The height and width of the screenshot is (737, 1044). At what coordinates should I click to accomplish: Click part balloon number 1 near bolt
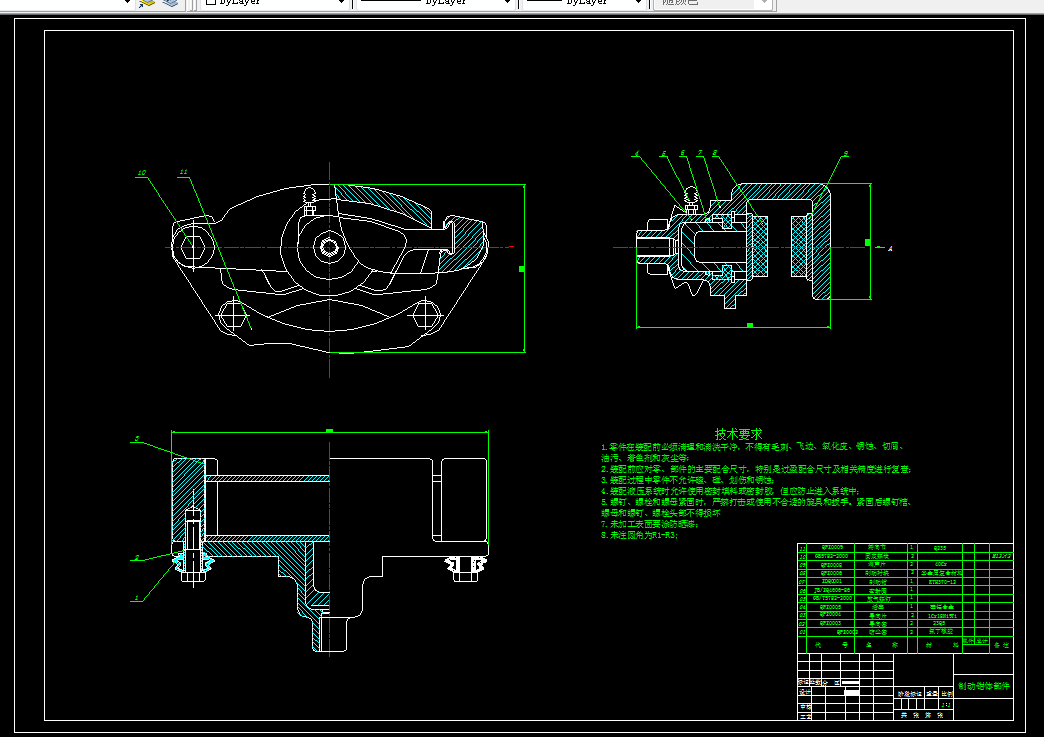click(136, 598)
